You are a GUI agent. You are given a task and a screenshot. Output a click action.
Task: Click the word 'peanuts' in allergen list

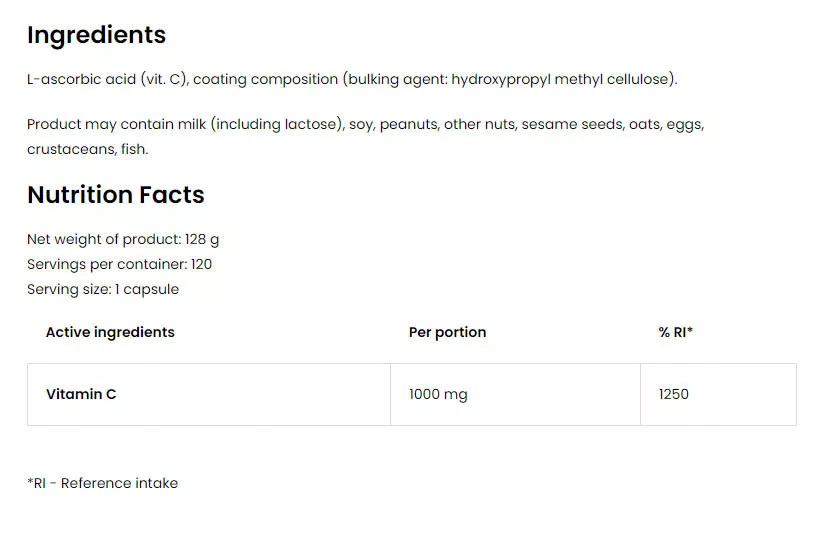(408, 125)
